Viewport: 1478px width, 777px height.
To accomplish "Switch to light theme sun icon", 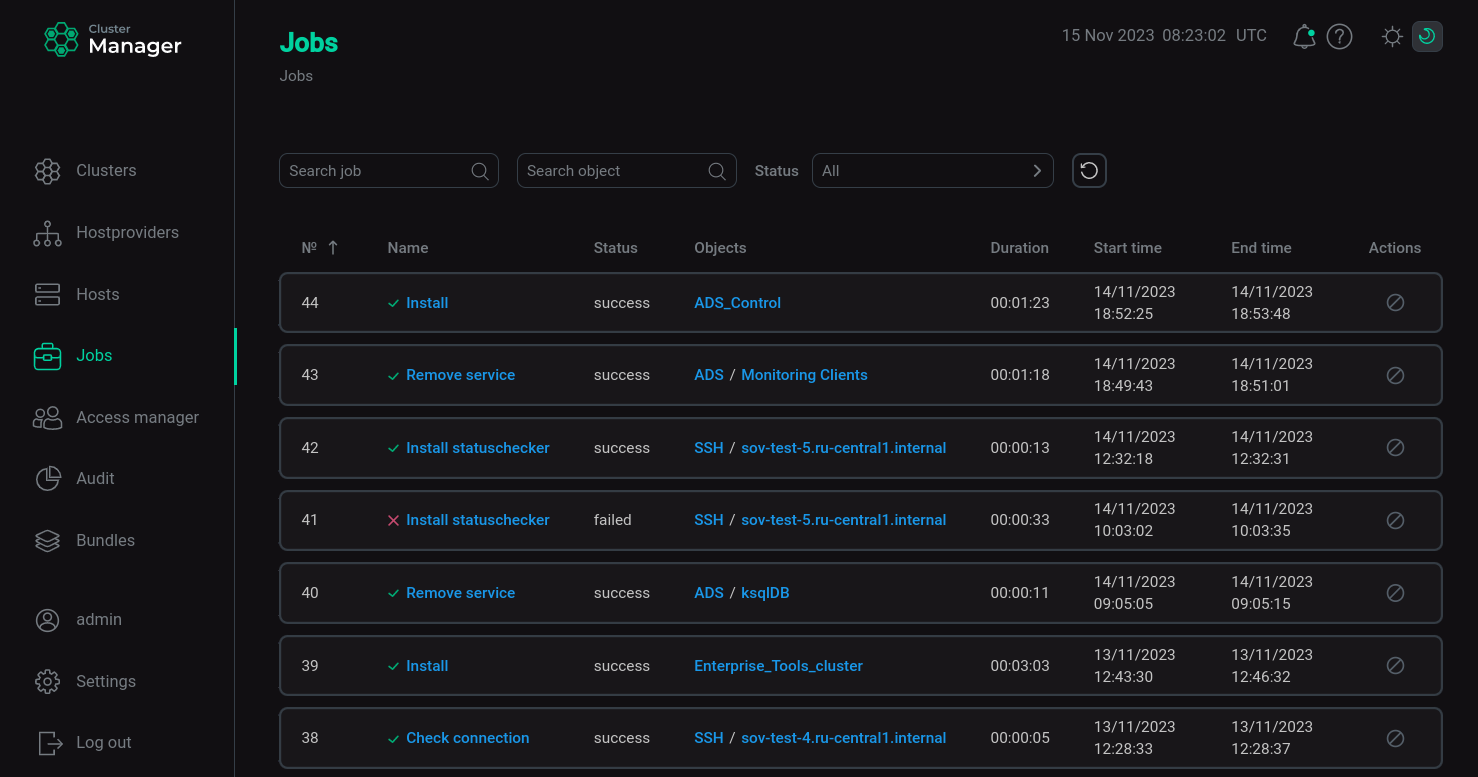I will [1392, 37].
